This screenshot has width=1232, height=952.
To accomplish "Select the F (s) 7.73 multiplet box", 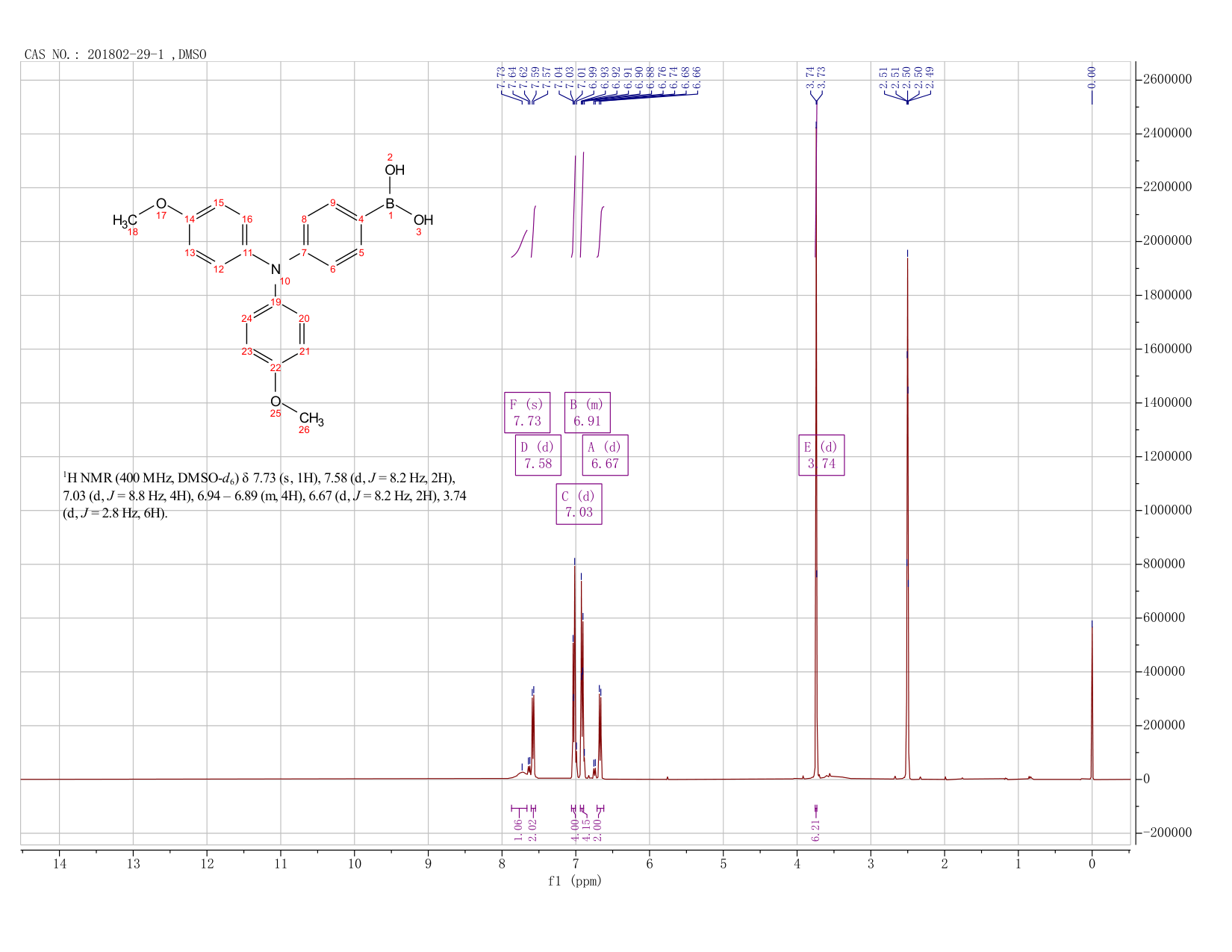I will click(x=527, y=412).
